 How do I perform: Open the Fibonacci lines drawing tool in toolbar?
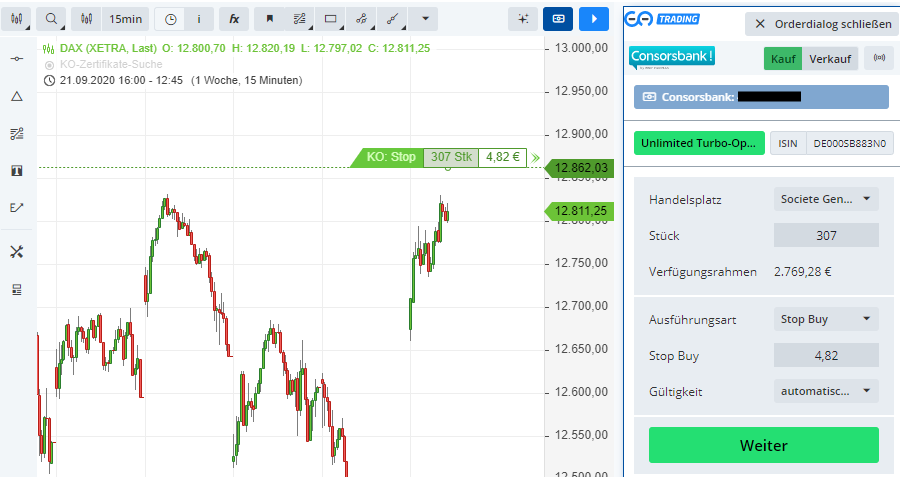pos(300,20)
